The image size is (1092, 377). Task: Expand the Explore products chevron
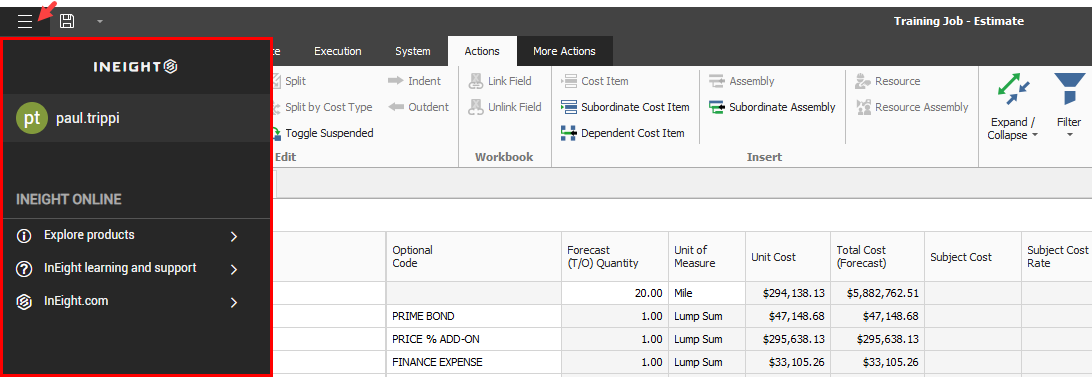(234, 236)
